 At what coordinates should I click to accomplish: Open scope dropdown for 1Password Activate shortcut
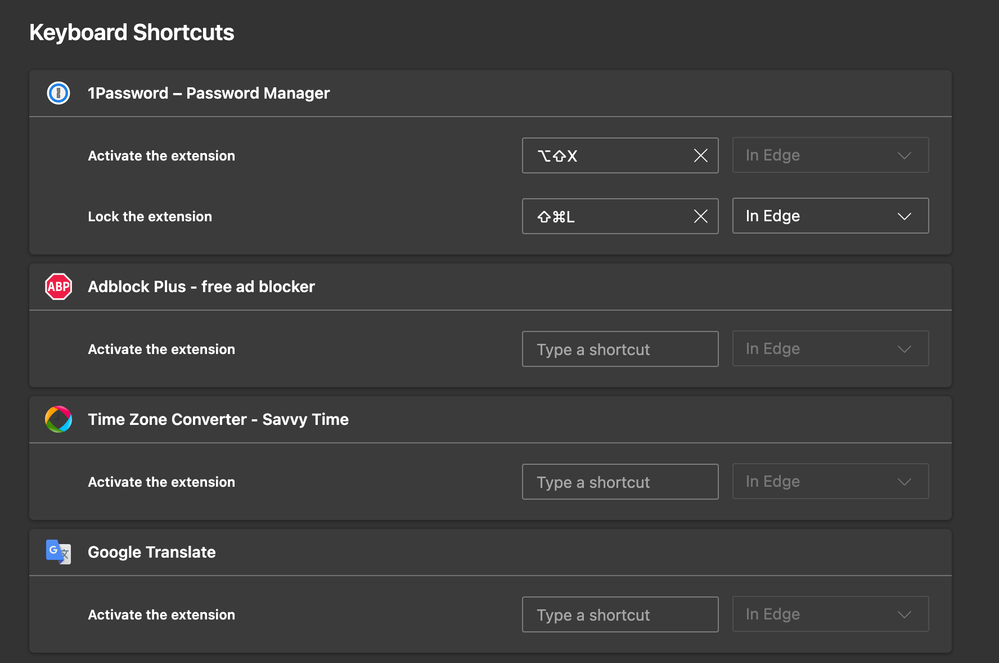coord(830,156)
